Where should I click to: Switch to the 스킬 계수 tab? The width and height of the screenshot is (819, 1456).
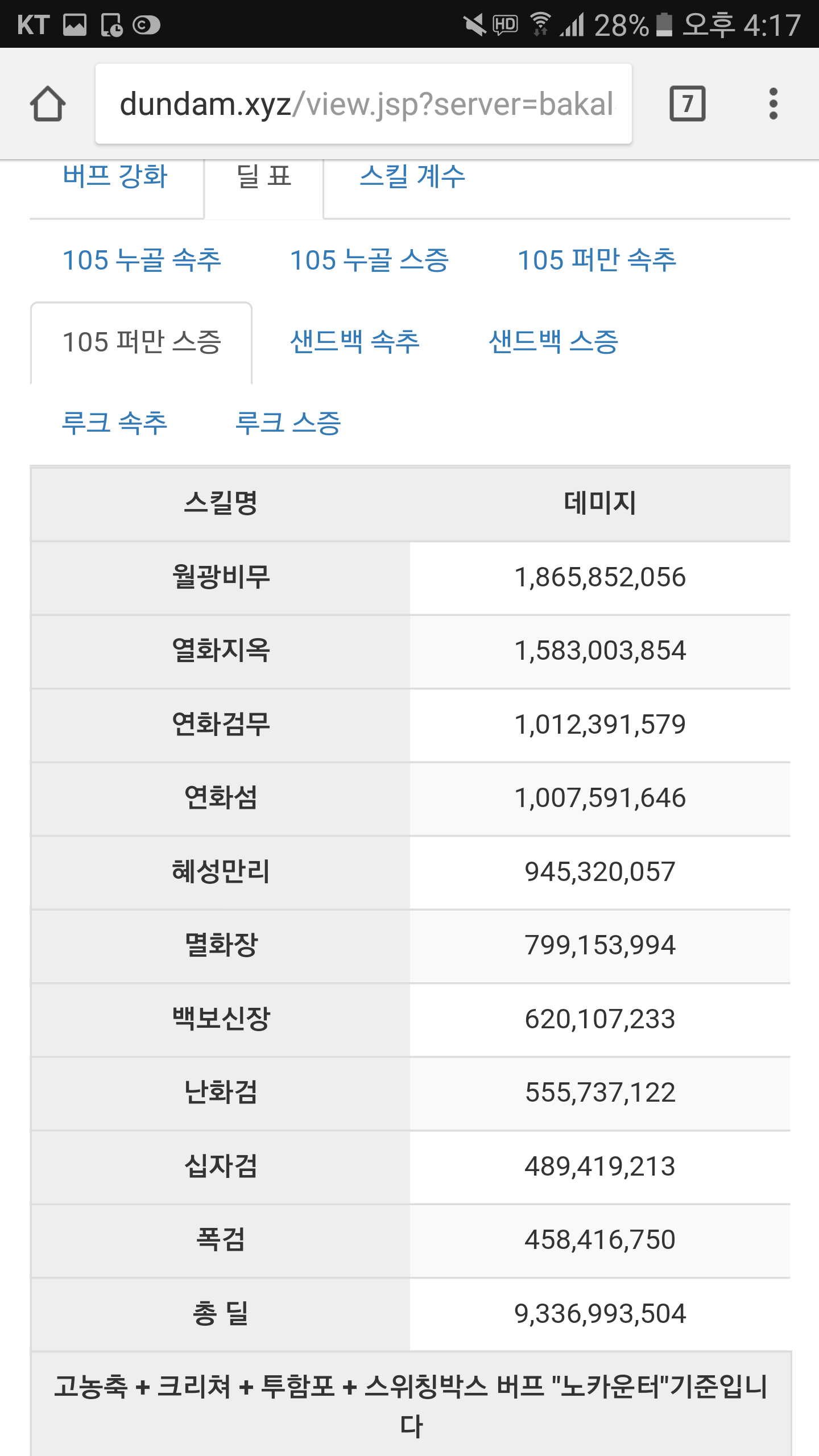(x=412, y=176)
